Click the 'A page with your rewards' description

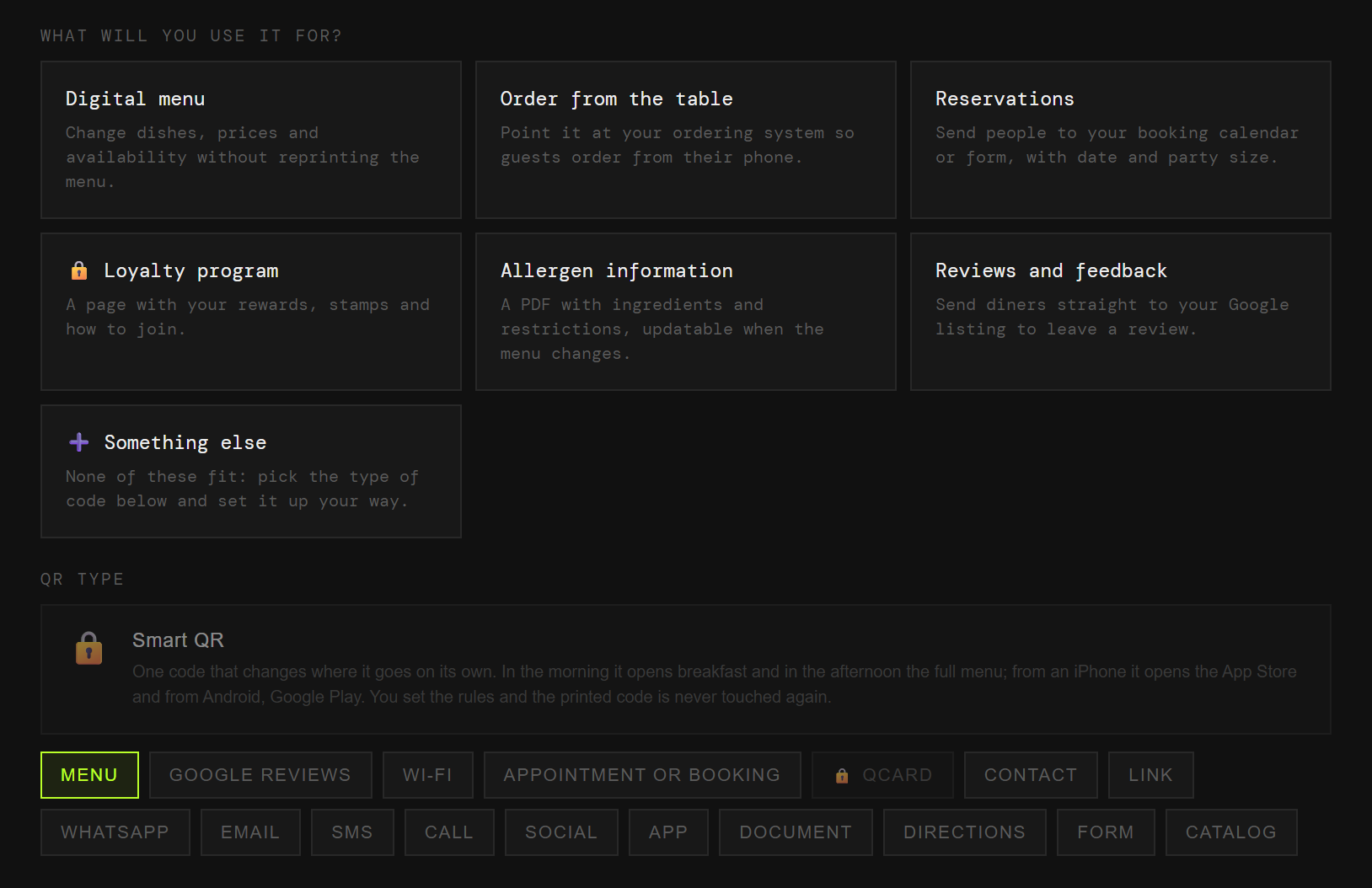pos(248,317)
